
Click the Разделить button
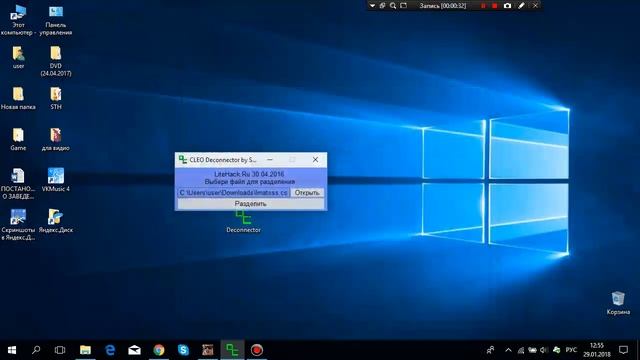click(251, 204)
